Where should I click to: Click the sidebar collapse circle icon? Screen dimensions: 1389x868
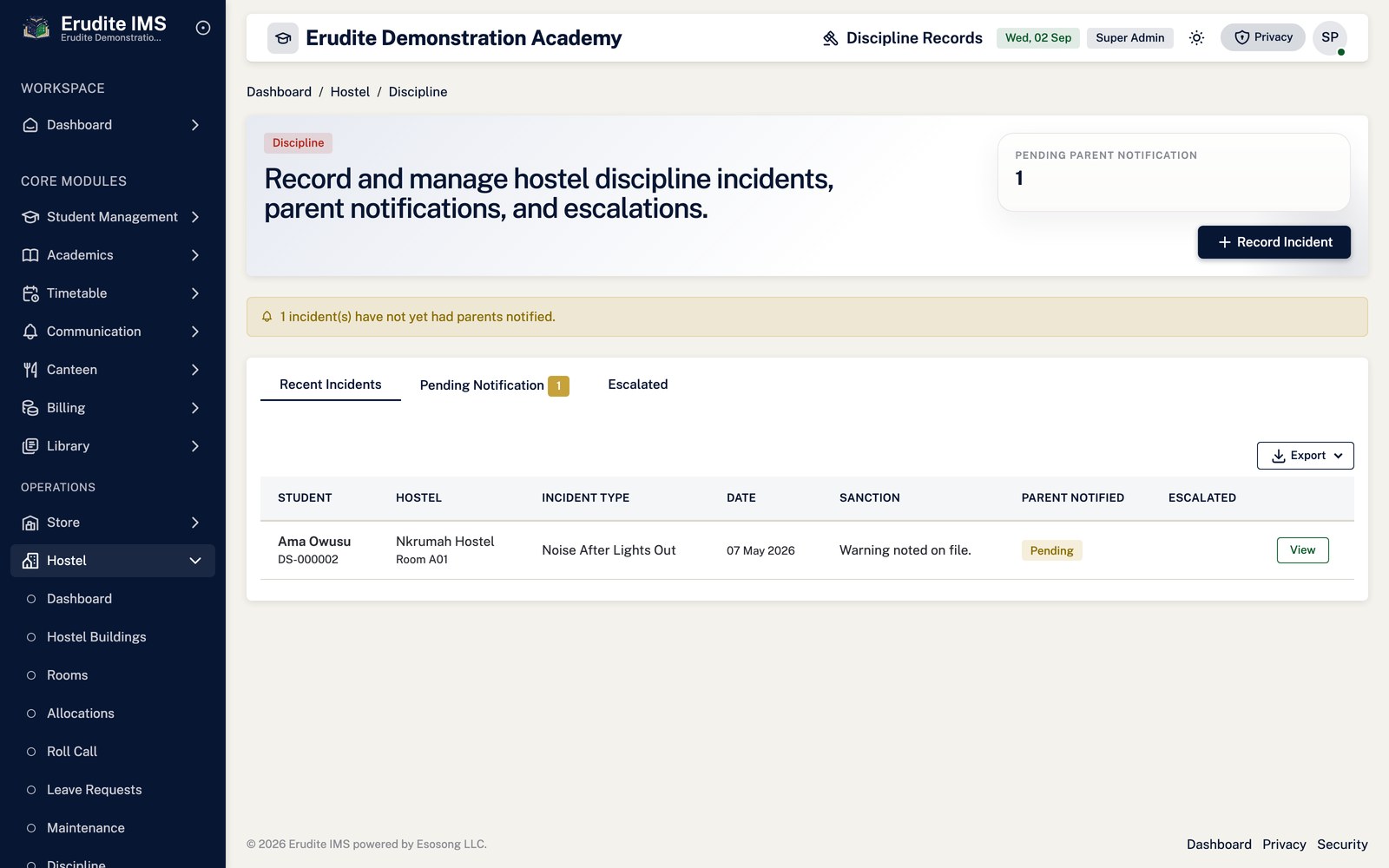pyautogui.click(x=203, y=28)
